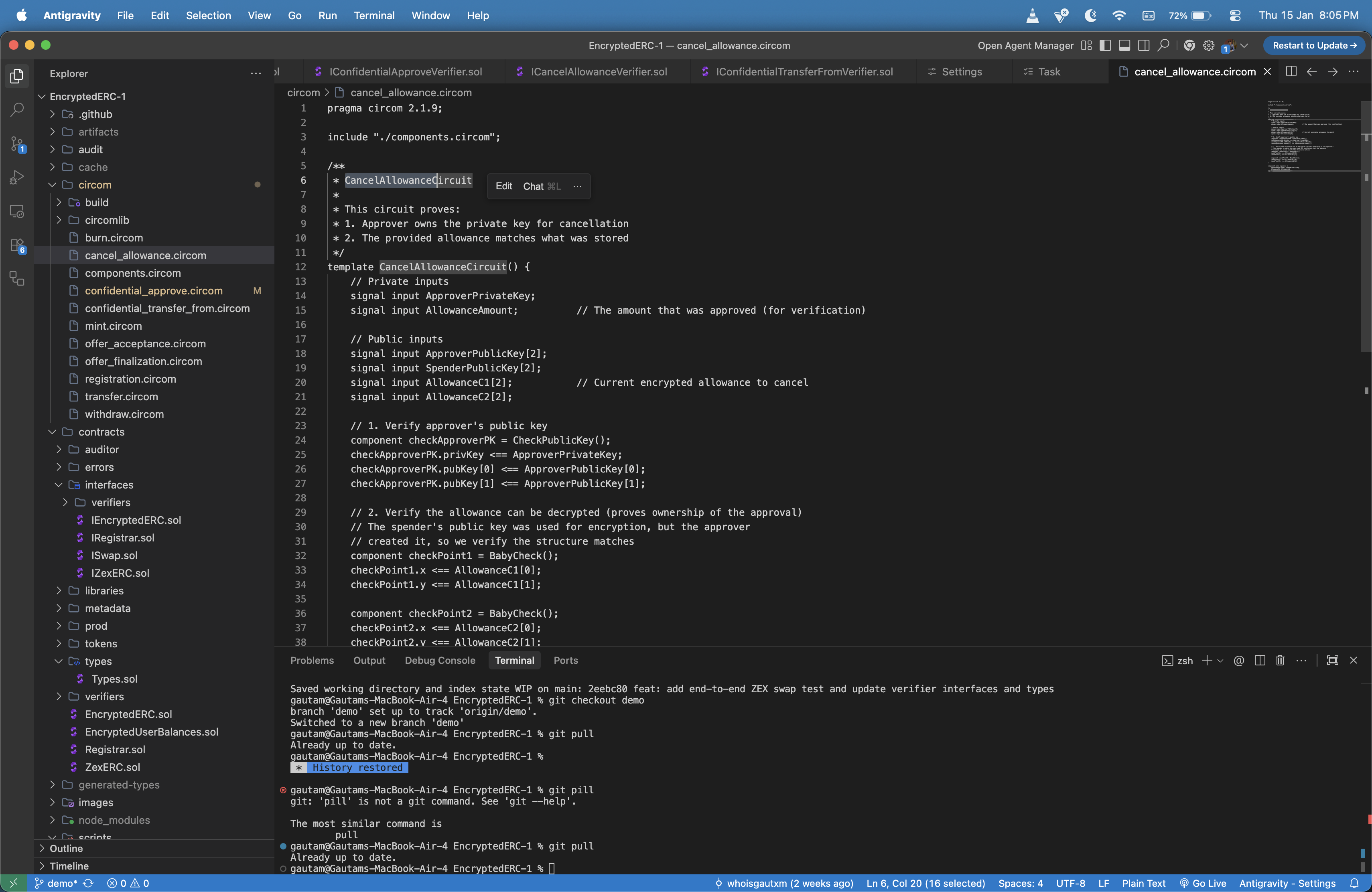Collapse the circom folder
Viewport: 1372px width, 892px height.
pyautogui.click(x=53, y=185)
